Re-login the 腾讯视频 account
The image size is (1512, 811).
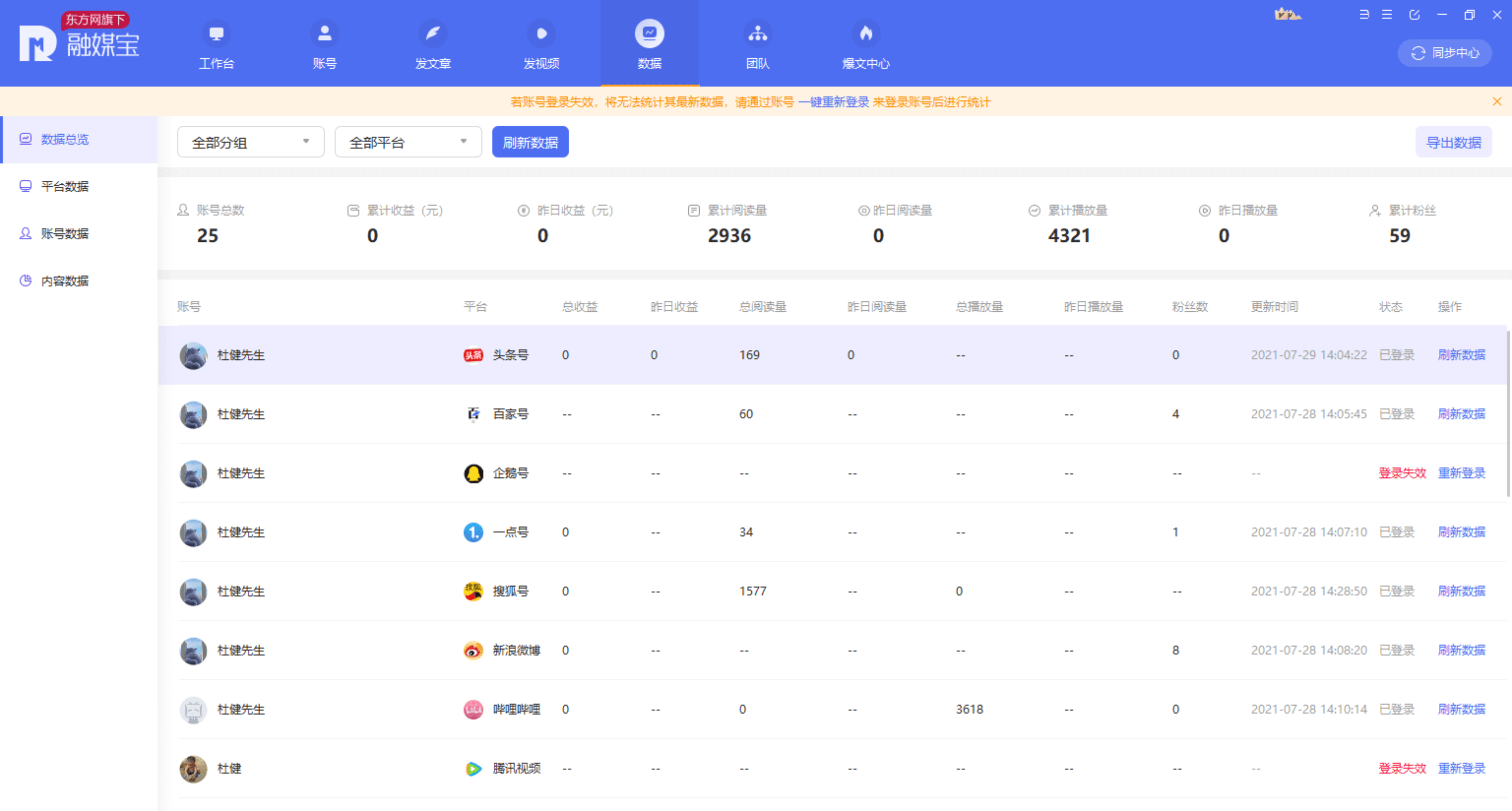point(1461,768)
